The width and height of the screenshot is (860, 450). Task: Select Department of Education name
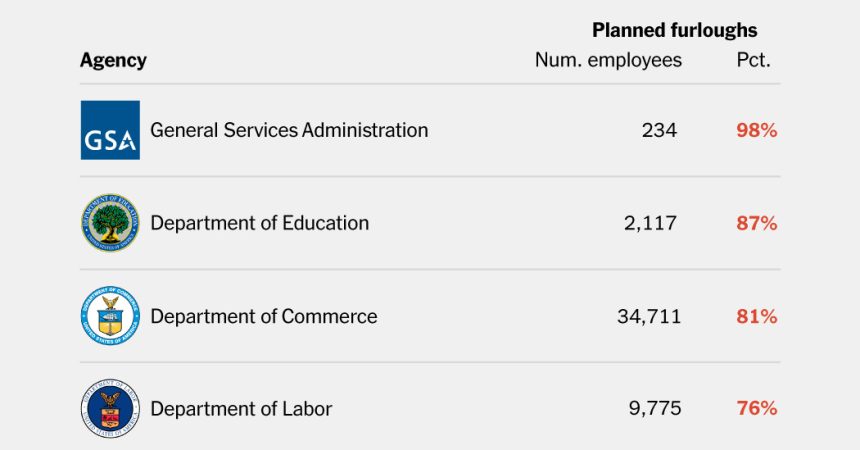(259, 223)
